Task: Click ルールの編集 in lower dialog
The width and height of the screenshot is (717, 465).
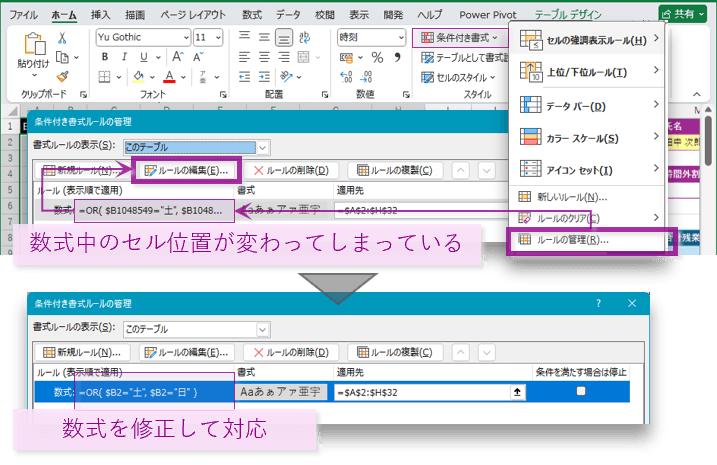Action: click(x=186, y=353)
